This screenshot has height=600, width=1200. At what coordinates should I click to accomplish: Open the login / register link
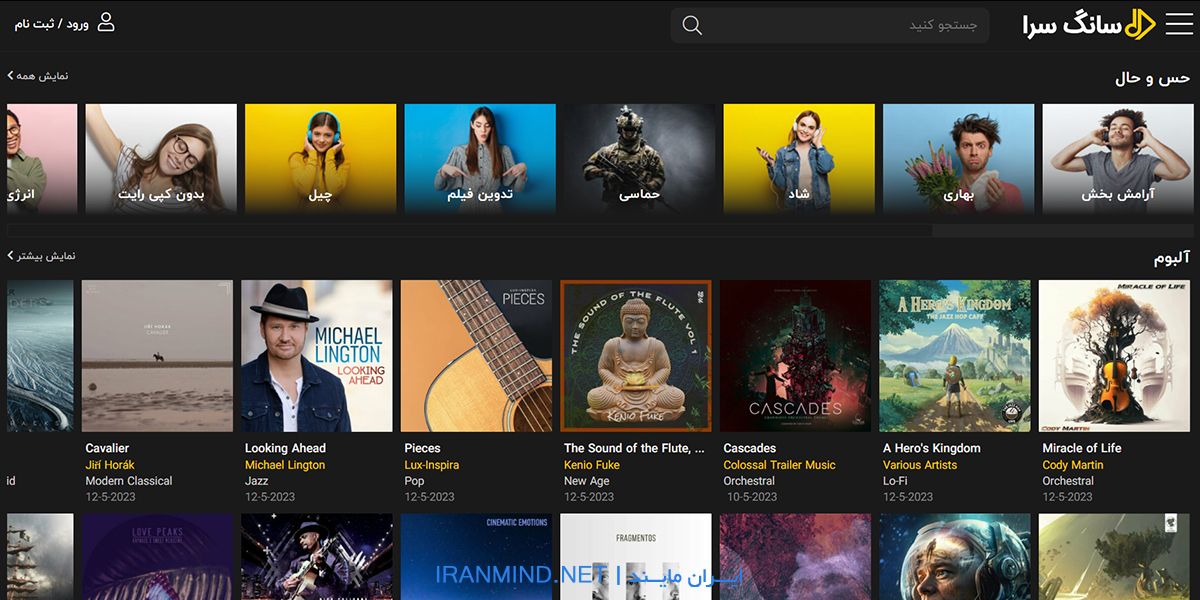click(52, 23)
